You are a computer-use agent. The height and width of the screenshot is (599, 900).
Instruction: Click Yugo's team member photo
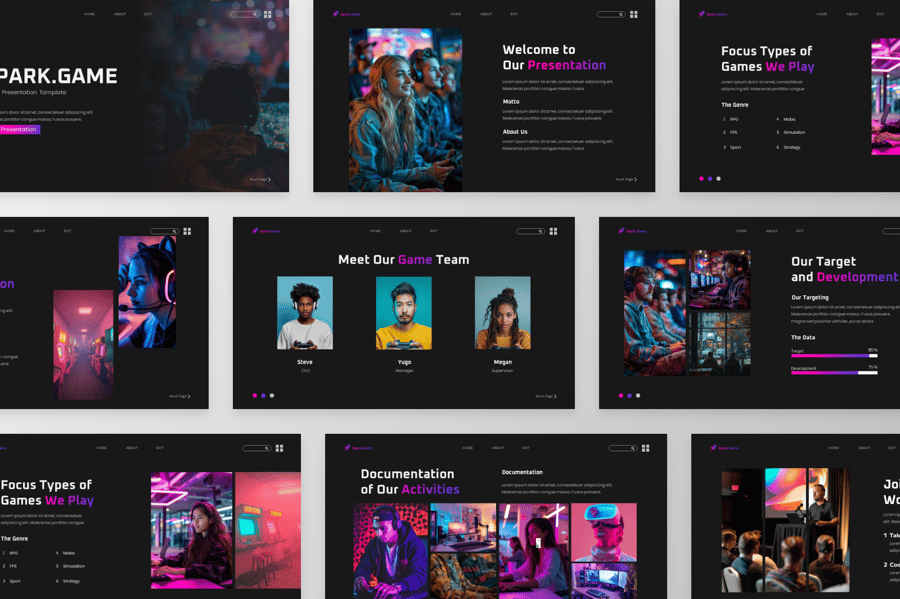[404, 313]
